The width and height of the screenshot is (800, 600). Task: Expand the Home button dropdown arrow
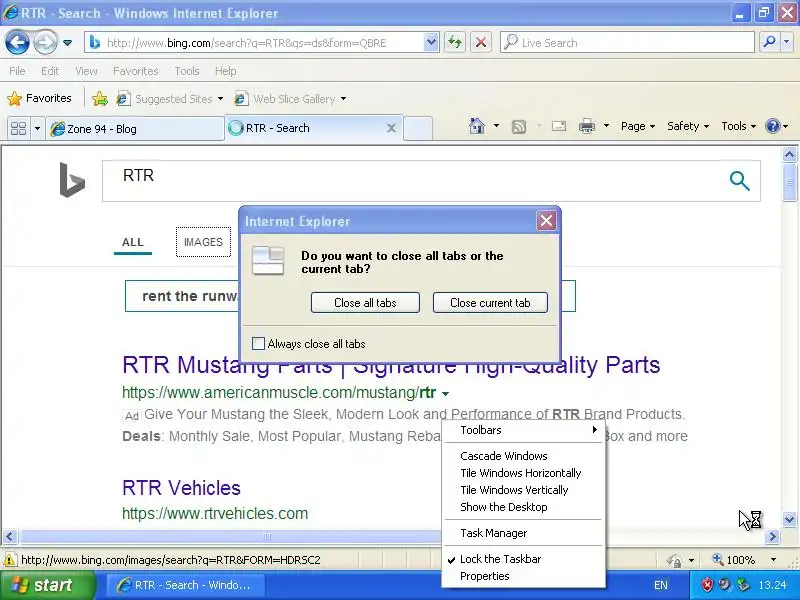[496, 126]
